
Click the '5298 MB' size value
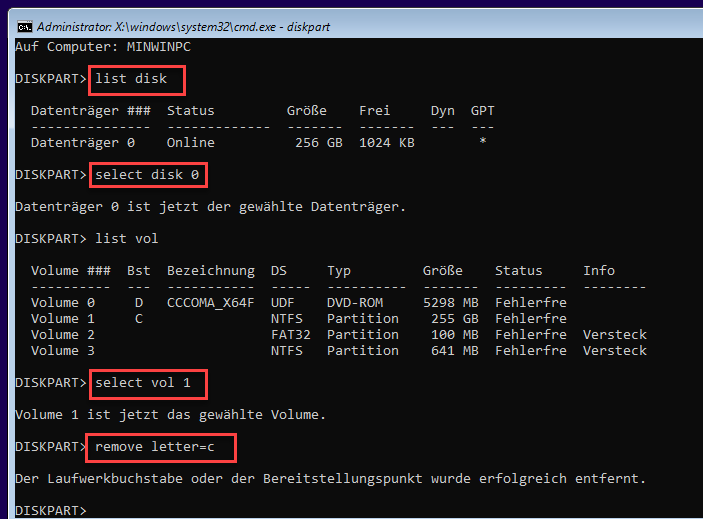point(451,303)
